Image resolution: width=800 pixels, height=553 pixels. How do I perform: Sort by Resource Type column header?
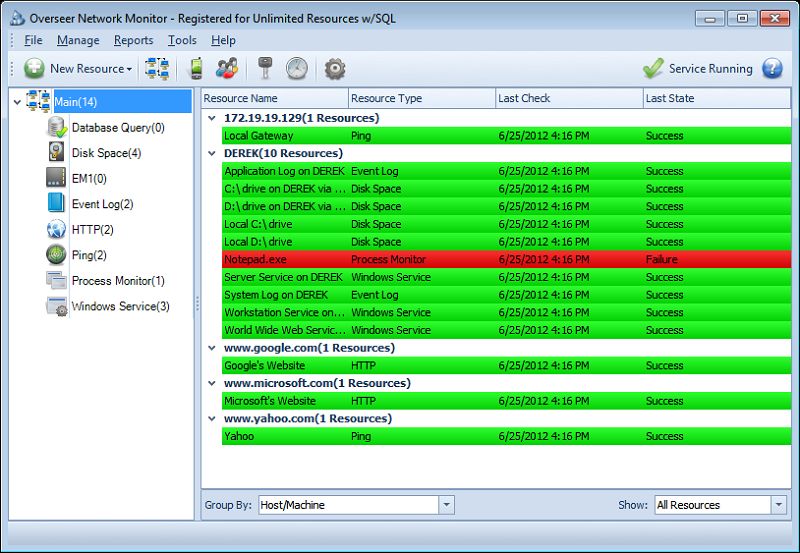point(422,98)
